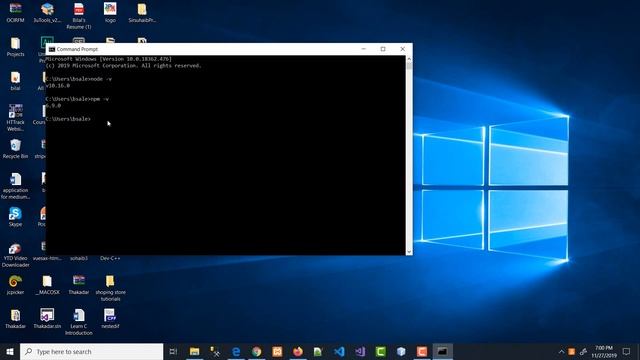
Task: Select the Skype desktop shortcut
Action: pyautogui.click(x=16, y=217)
